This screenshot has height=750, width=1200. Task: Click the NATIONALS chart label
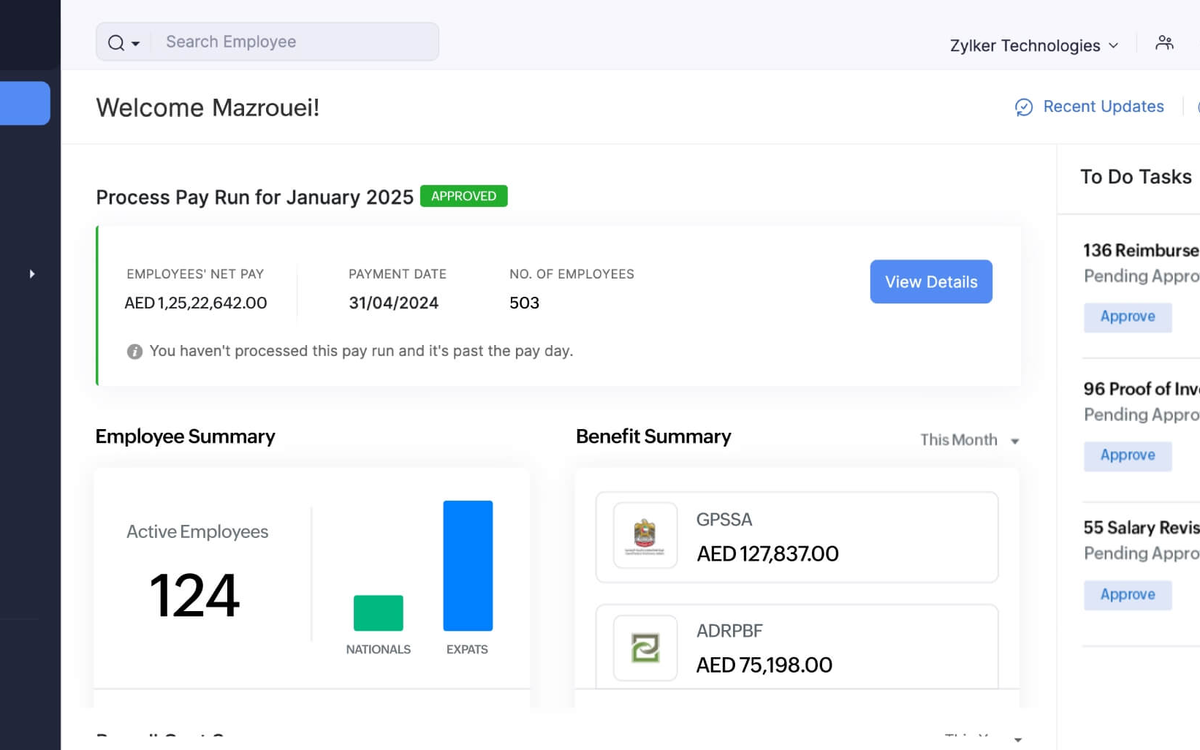point(378,650)
